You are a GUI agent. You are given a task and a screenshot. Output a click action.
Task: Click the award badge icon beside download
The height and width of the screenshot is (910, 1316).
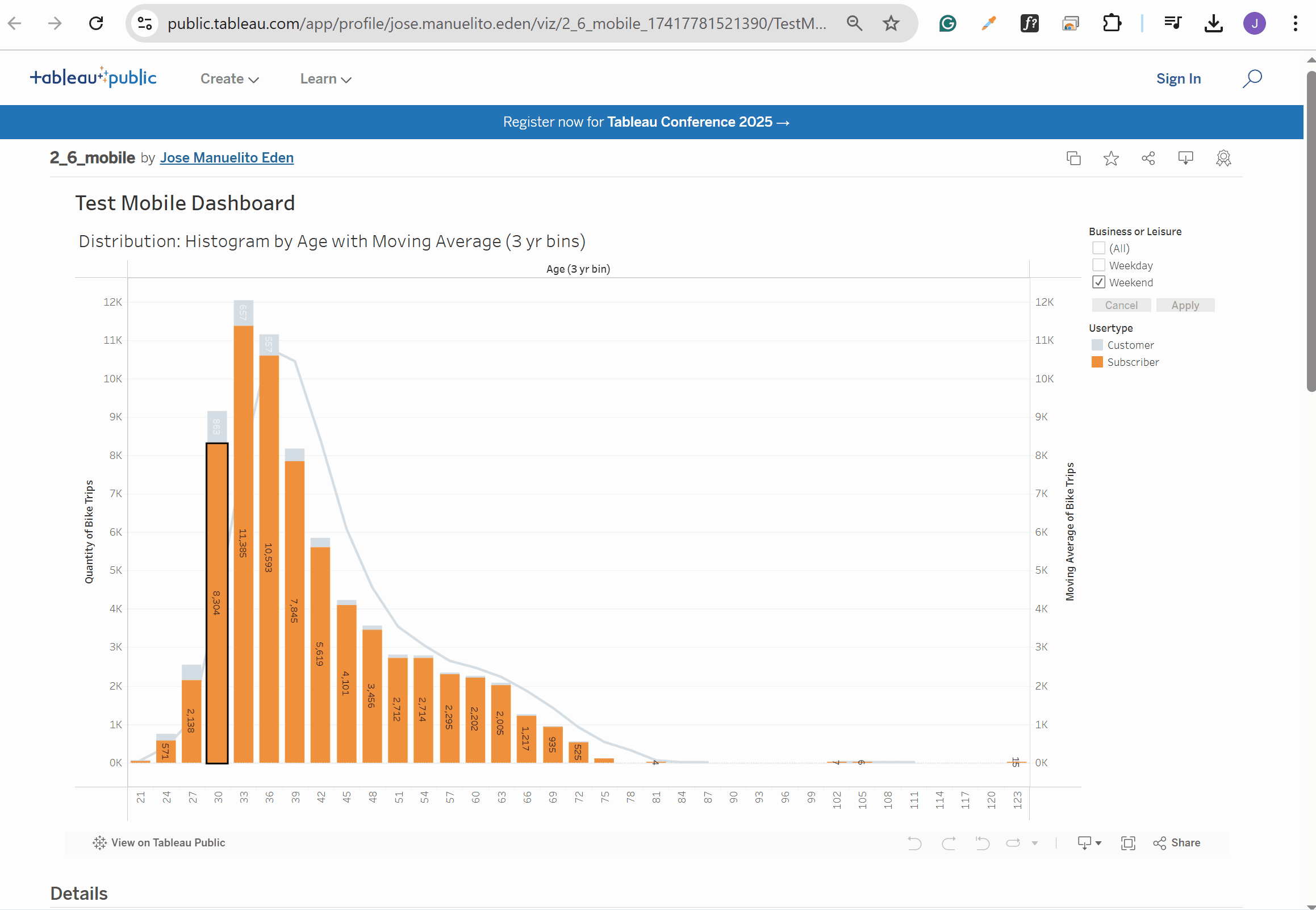[1223, 158]
